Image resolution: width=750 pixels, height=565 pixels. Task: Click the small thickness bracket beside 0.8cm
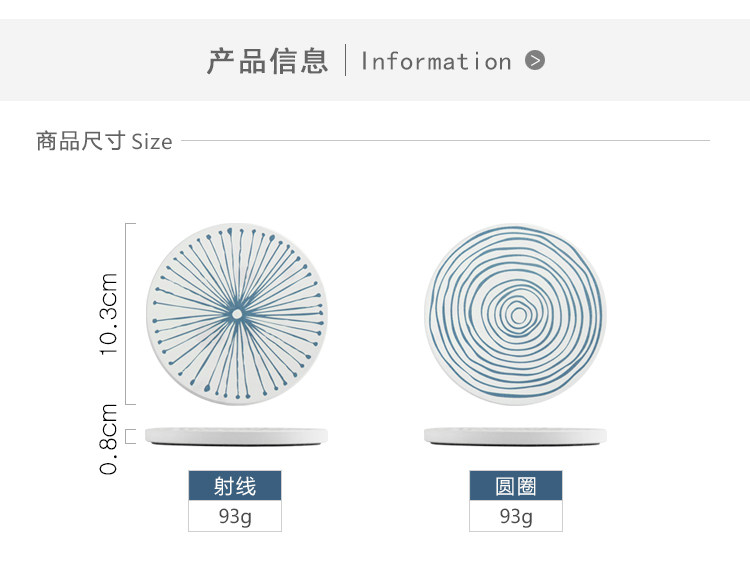[x=130, y=436]
